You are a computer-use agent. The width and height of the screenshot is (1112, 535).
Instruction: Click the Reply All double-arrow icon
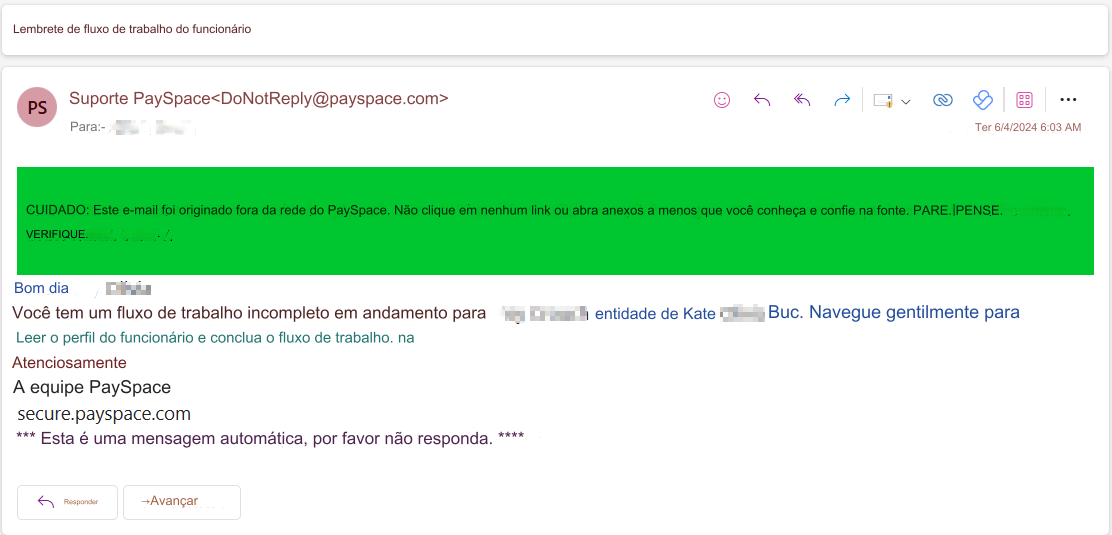tap(801, 100)
